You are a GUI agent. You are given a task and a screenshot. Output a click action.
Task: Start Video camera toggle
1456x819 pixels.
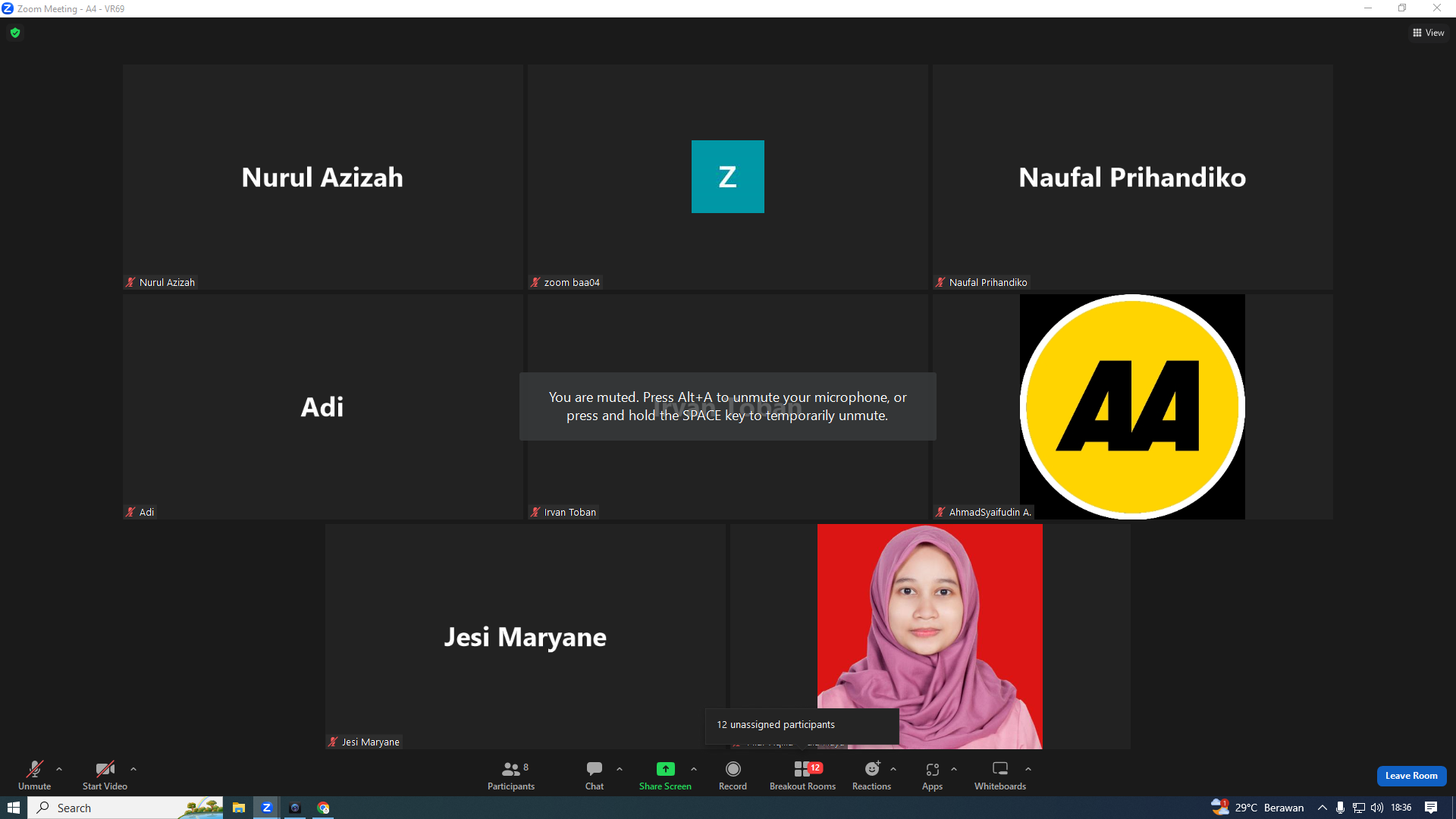coord(105,775)
